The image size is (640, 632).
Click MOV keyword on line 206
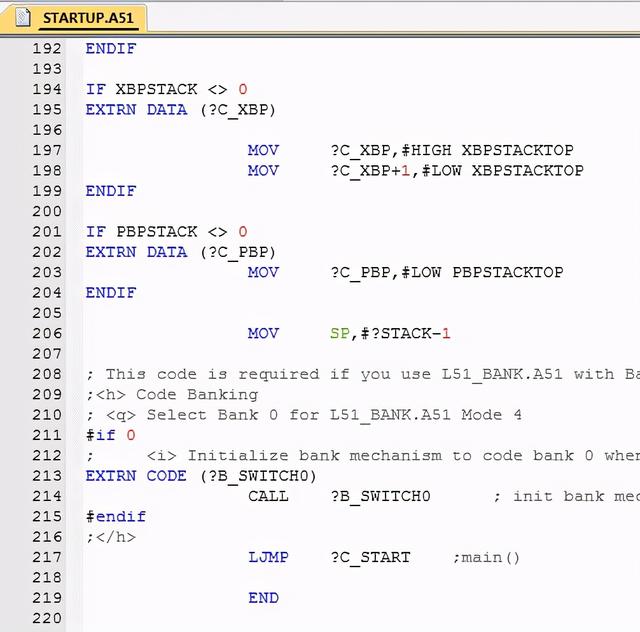[263, 334]
